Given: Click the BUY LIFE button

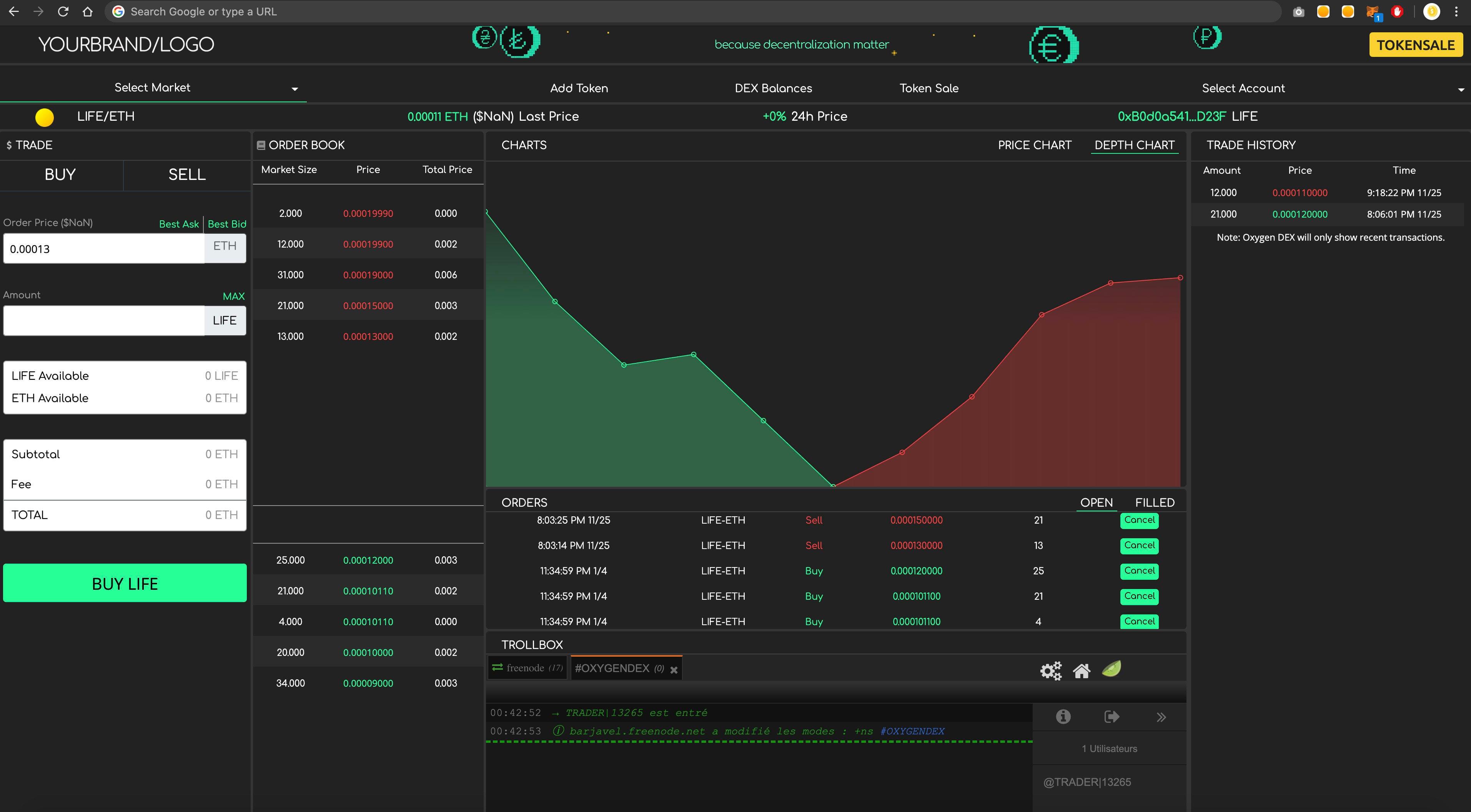Looking at the screenshot, I should click(125, 583).
